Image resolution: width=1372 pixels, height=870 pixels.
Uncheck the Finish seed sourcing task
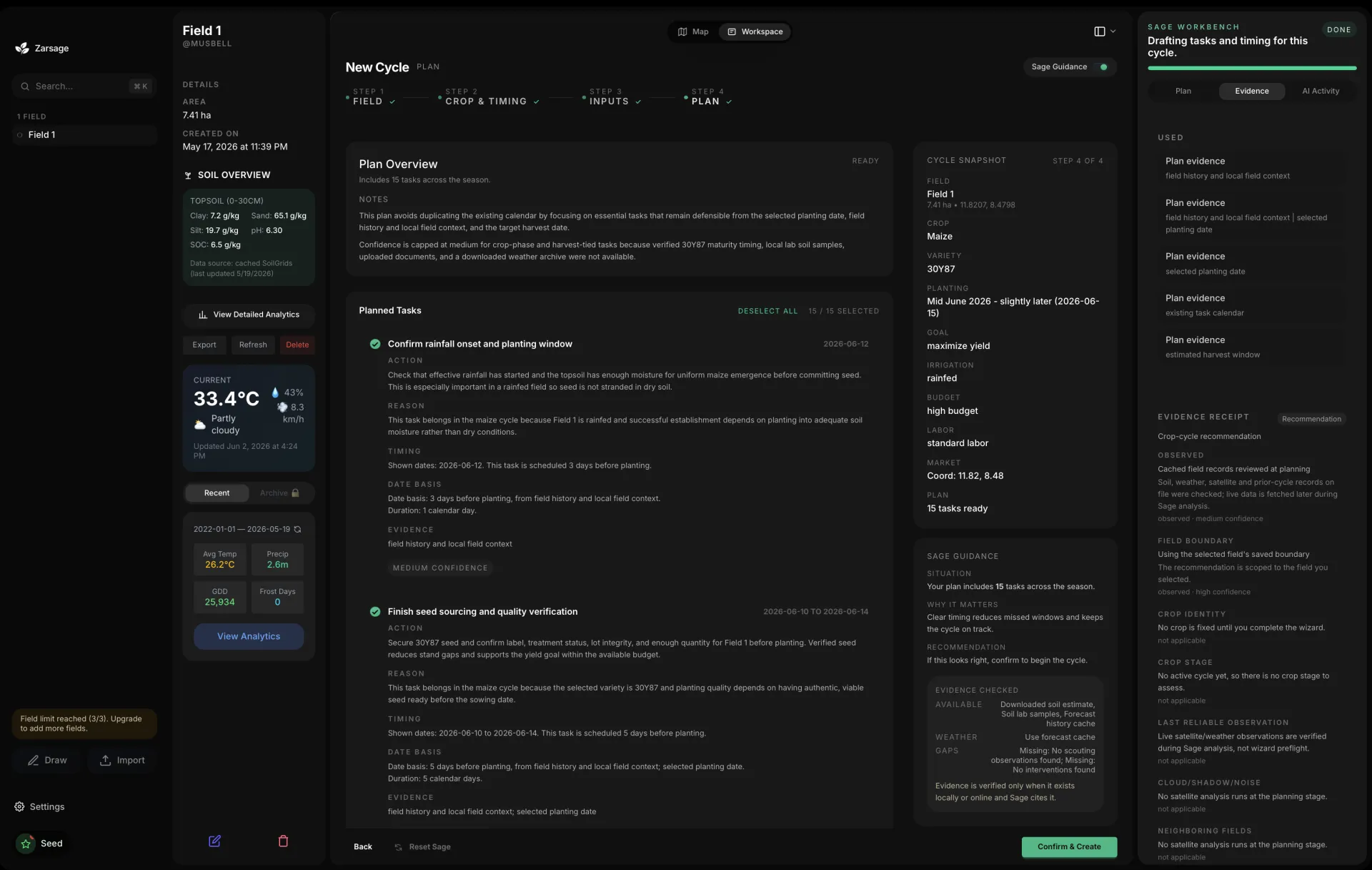click(x=374, y=611)
